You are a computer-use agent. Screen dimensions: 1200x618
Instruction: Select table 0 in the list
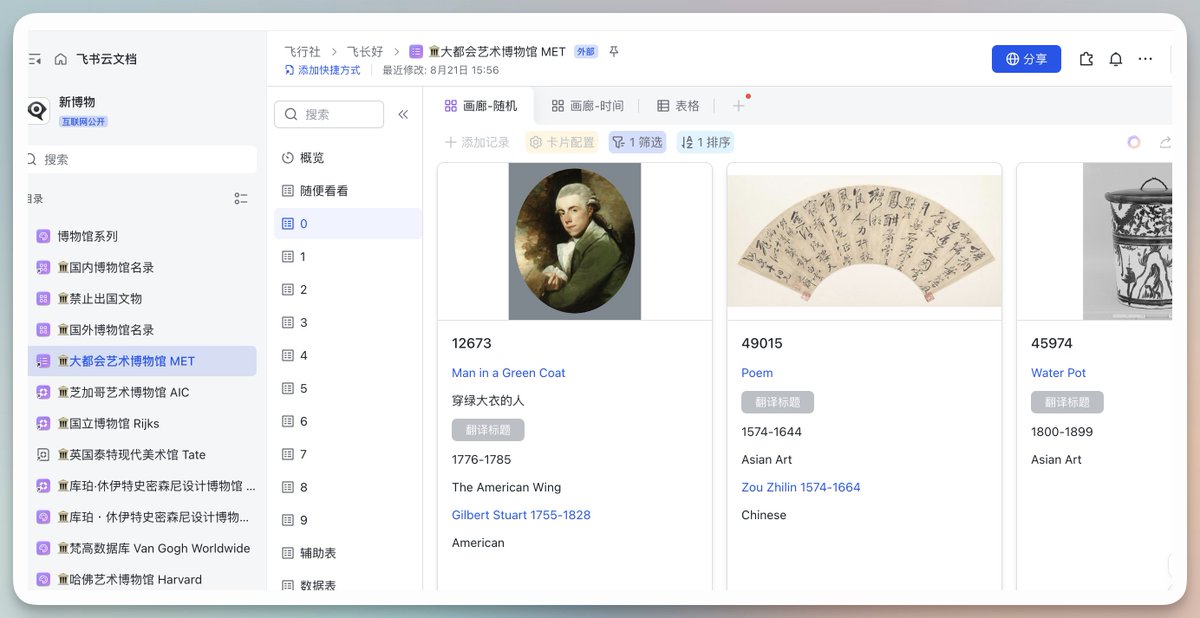(347, 224)
